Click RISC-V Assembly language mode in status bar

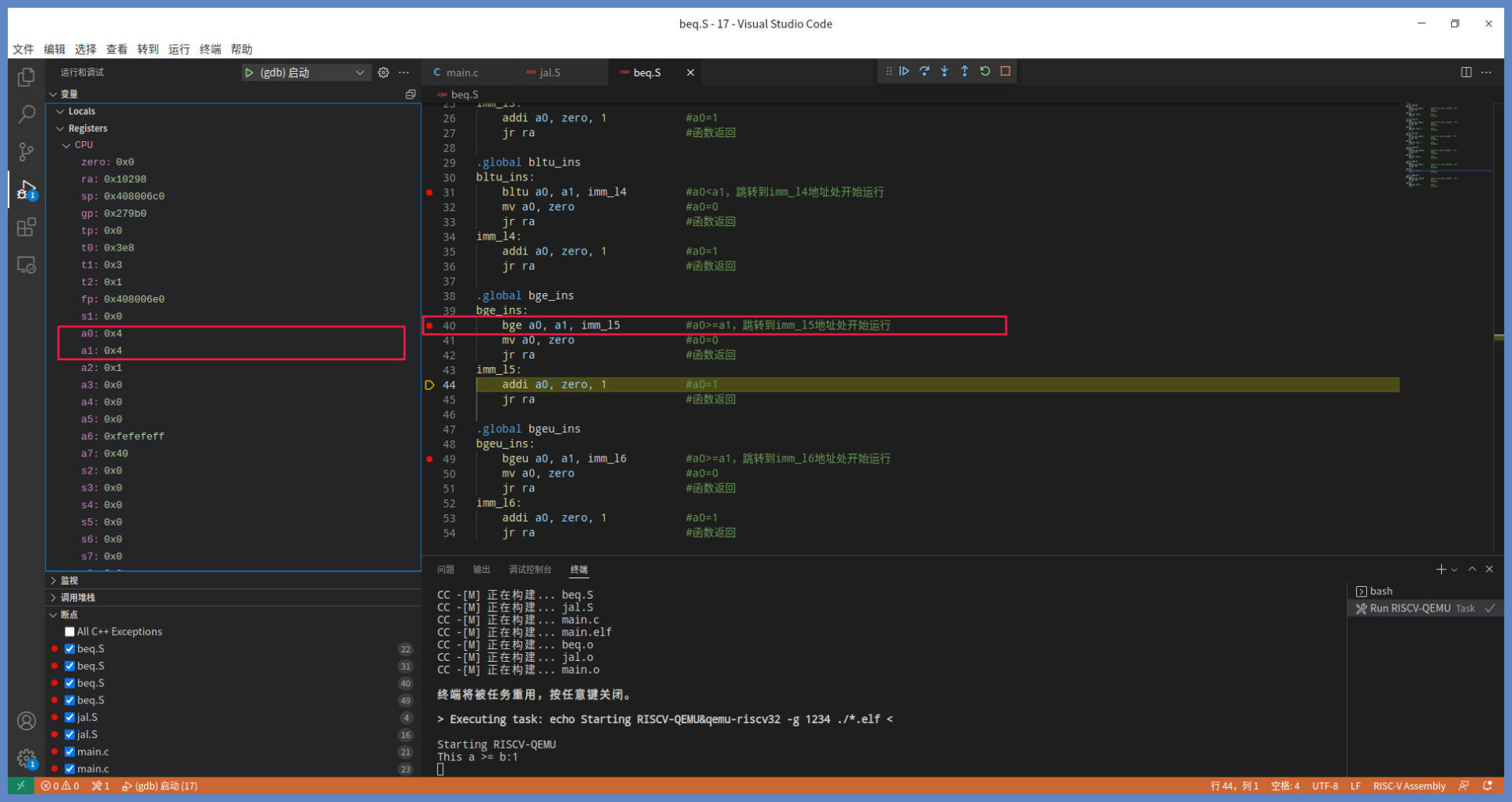point(1409,786)
